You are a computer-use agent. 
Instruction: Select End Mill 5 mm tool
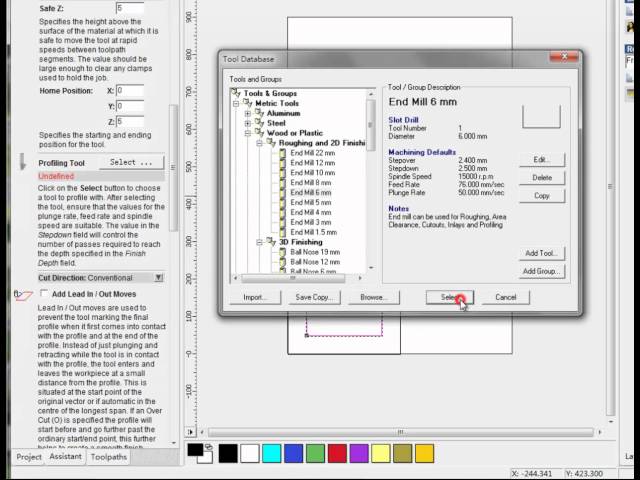[311, 202]
